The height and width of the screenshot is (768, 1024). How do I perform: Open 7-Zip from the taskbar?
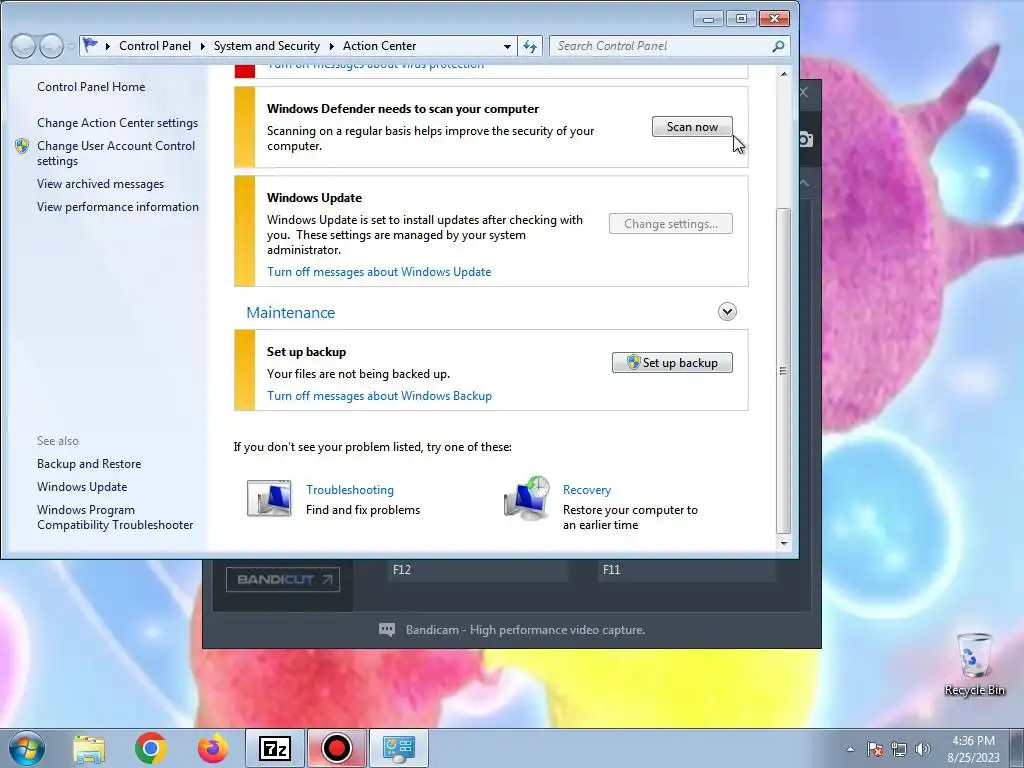click(274, 748)
